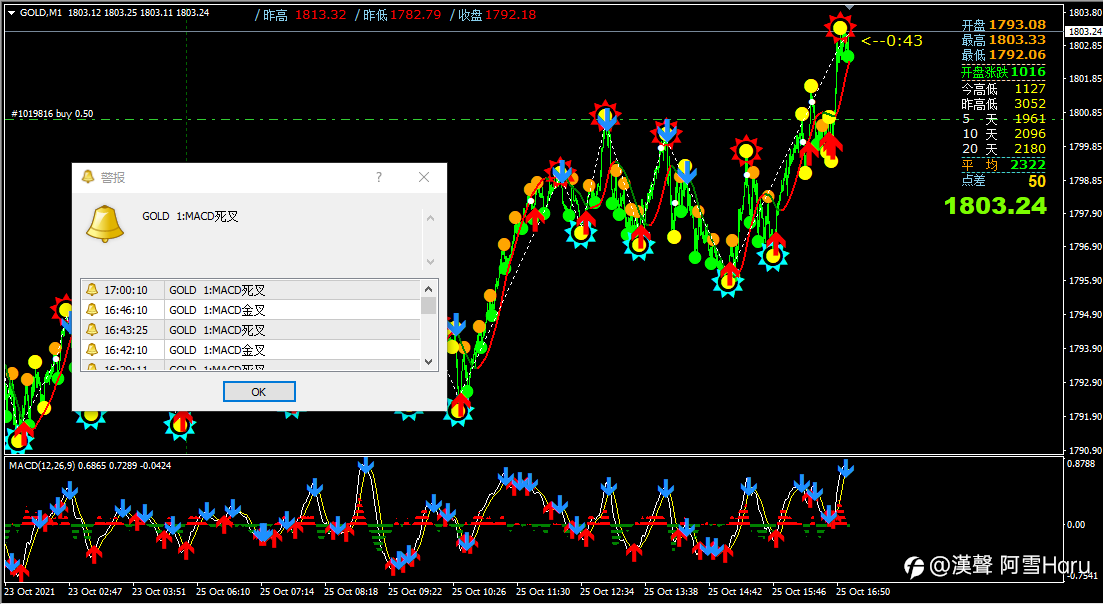Confirm the alert with the OK button

coord(259,392)
